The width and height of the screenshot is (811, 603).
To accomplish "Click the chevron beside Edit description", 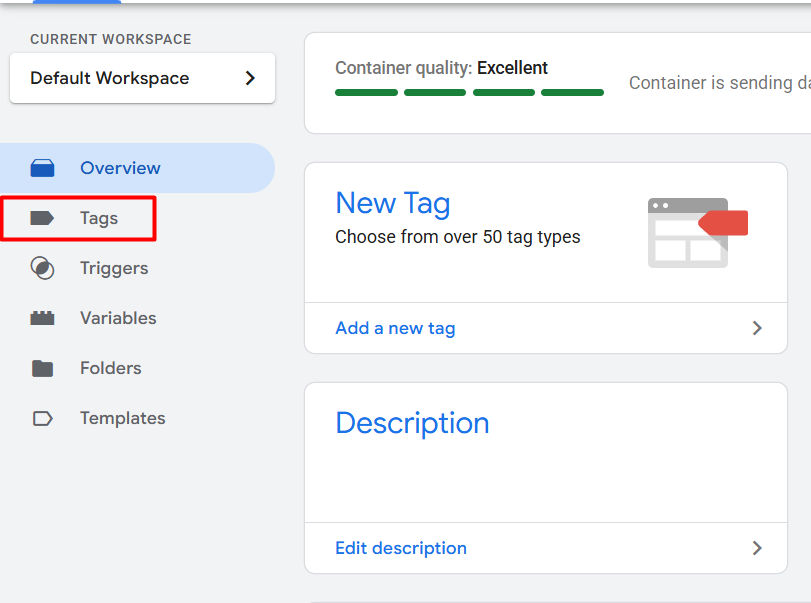I will click(757, 548).
